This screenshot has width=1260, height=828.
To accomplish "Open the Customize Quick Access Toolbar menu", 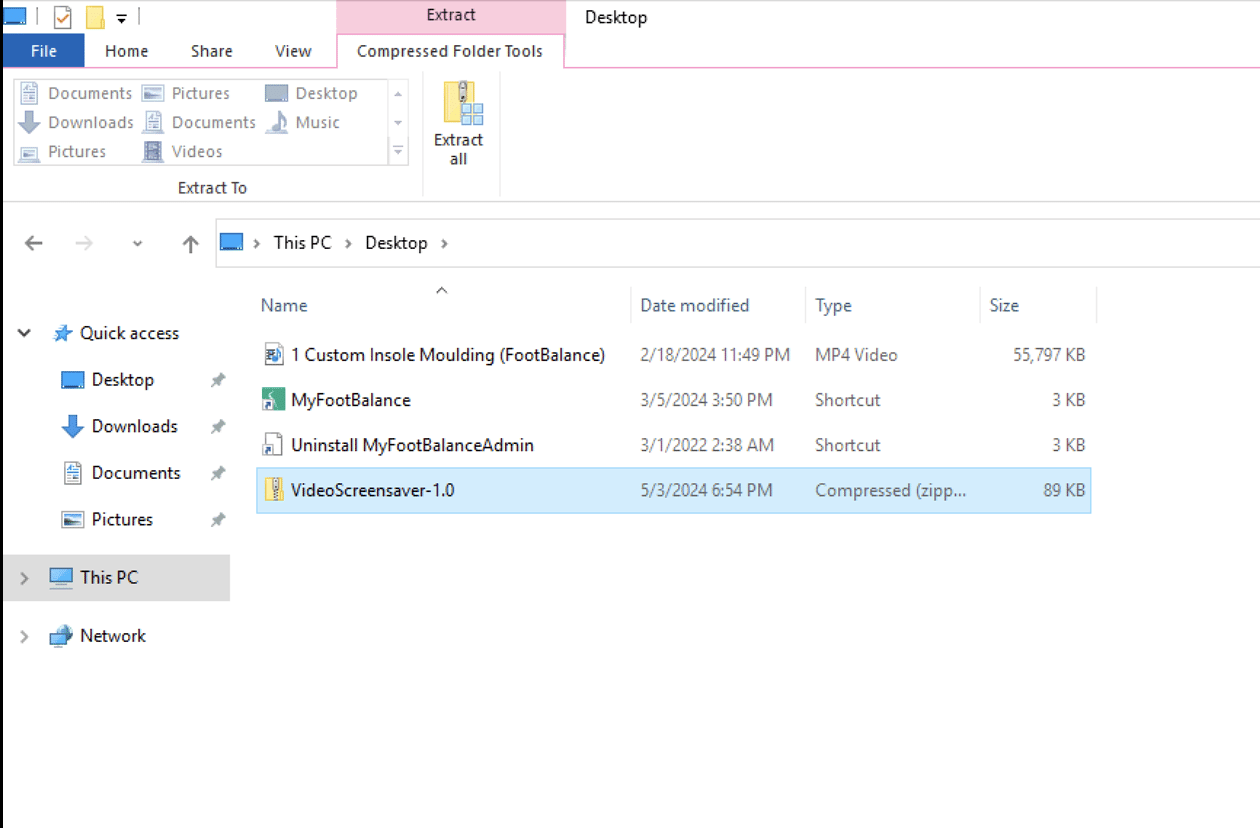I will click(x=122, y=16).
